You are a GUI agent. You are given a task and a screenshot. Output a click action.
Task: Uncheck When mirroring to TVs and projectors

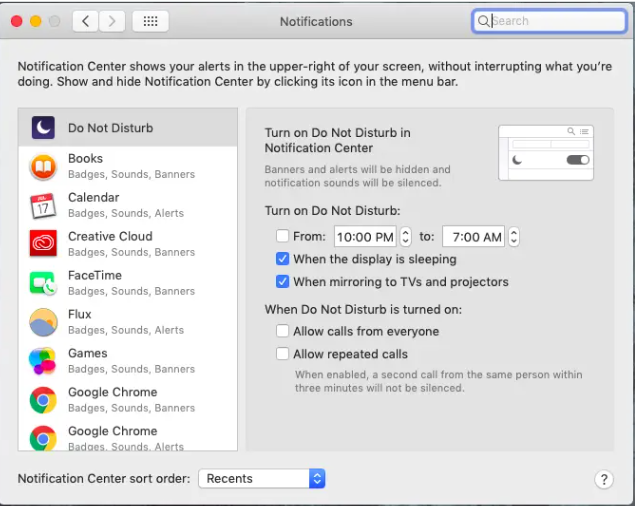click(282, 281)
